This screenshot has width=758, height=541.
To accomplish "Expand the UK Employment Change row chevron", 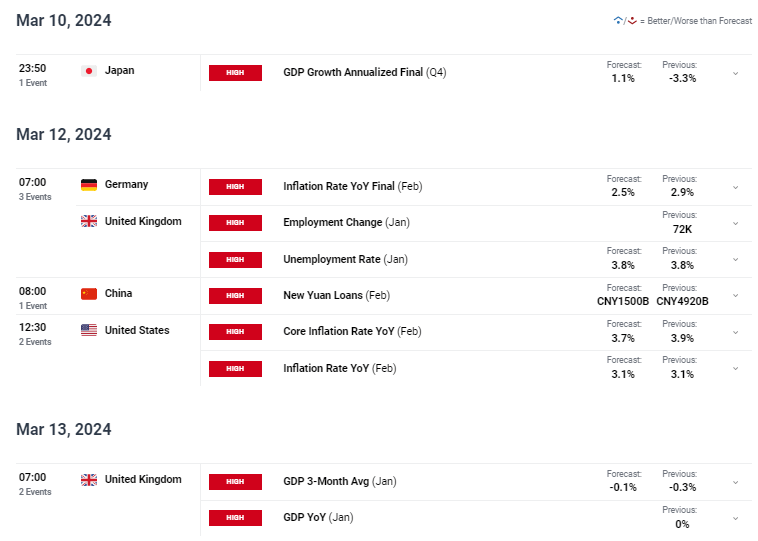I will point(735,224).
